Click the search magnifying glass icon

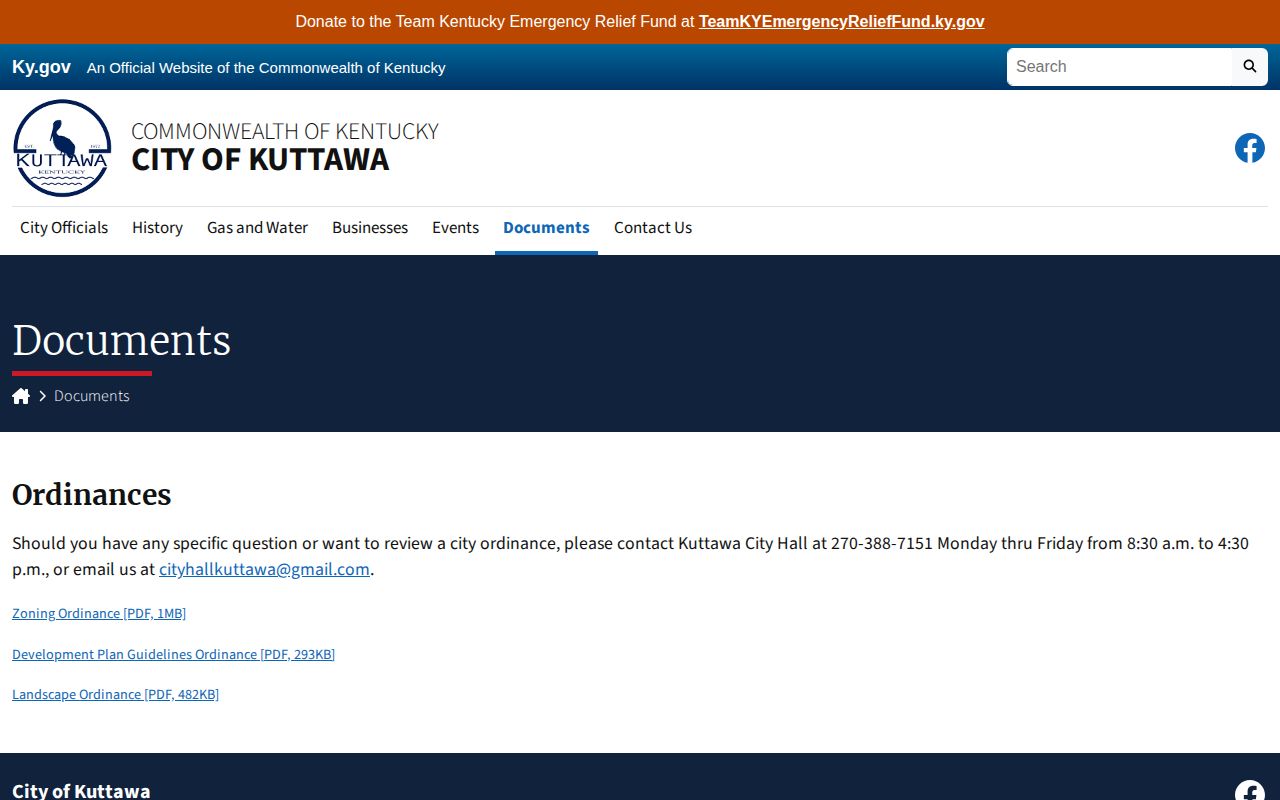click(x=1249, y=67)
